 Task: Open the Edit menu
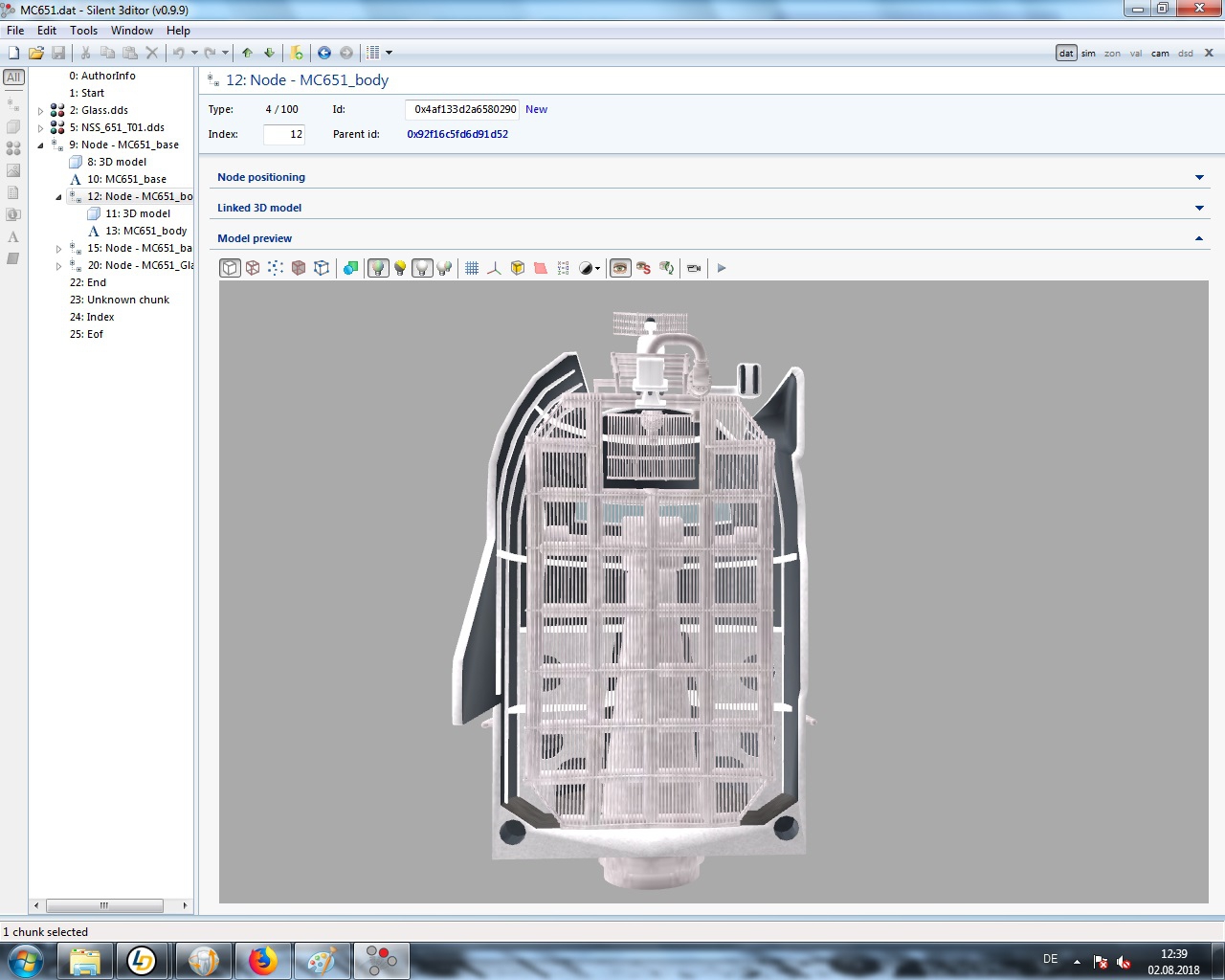(x=47, y=31)
